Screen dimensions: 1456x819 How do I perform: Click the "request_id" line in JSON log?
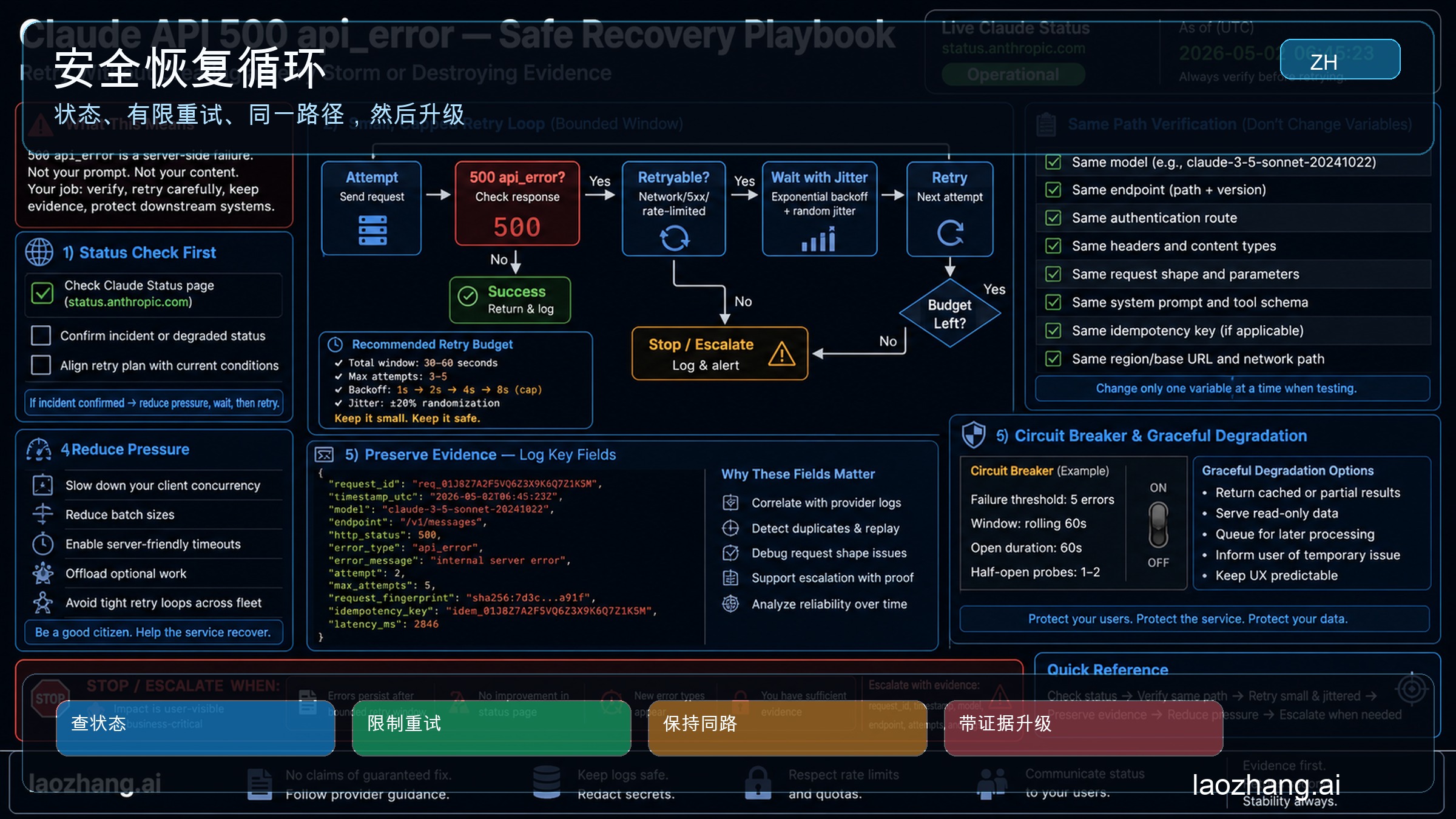[465, 484]
